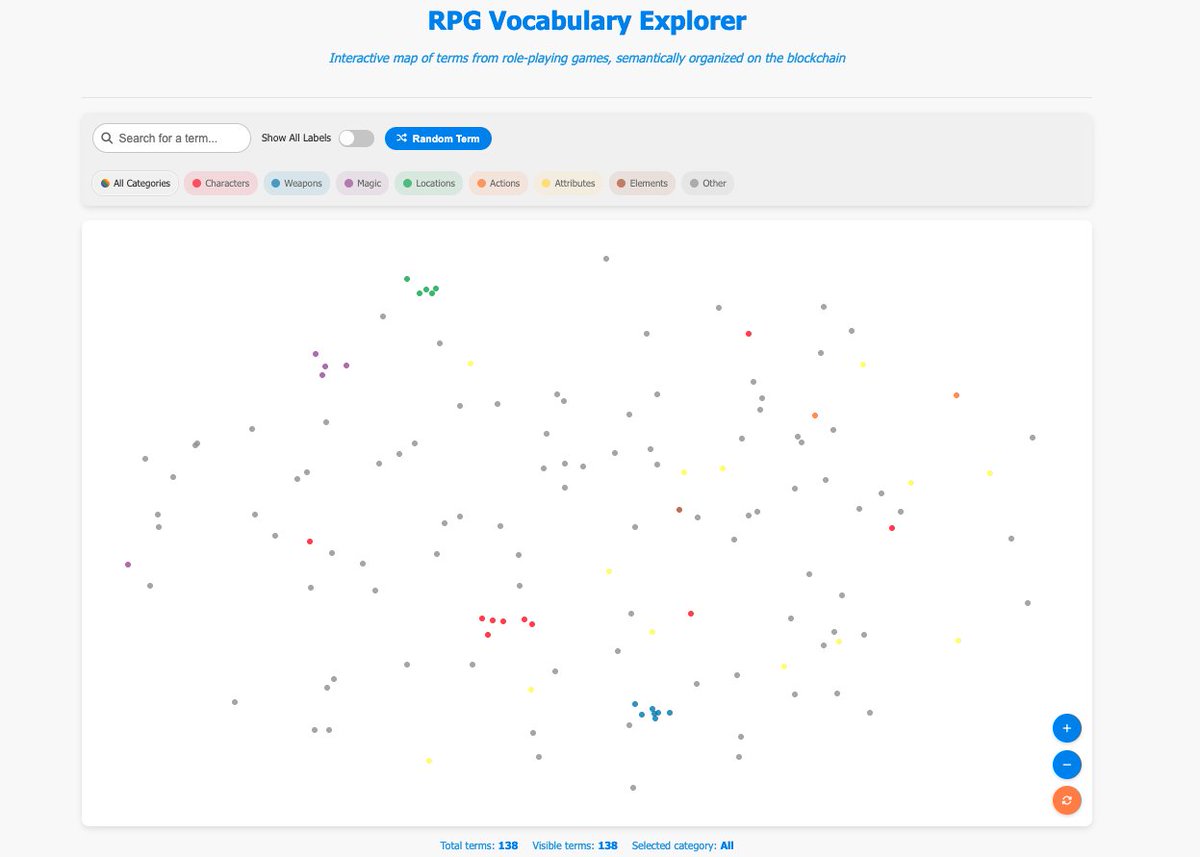The width and height of the screenshot is (1200, 857).
Task: Filter by Locations category
Action: coord(429,183)
